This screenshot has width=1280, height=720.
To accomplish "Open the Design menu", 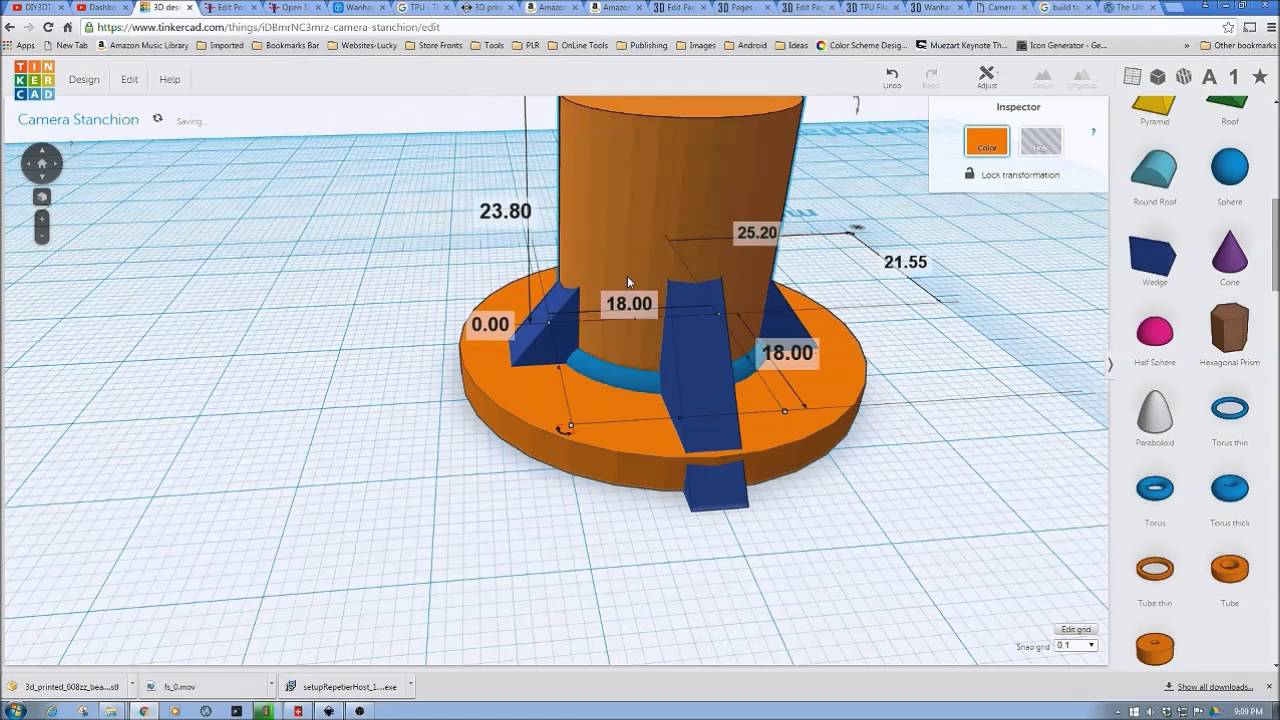I will [84, 80].
